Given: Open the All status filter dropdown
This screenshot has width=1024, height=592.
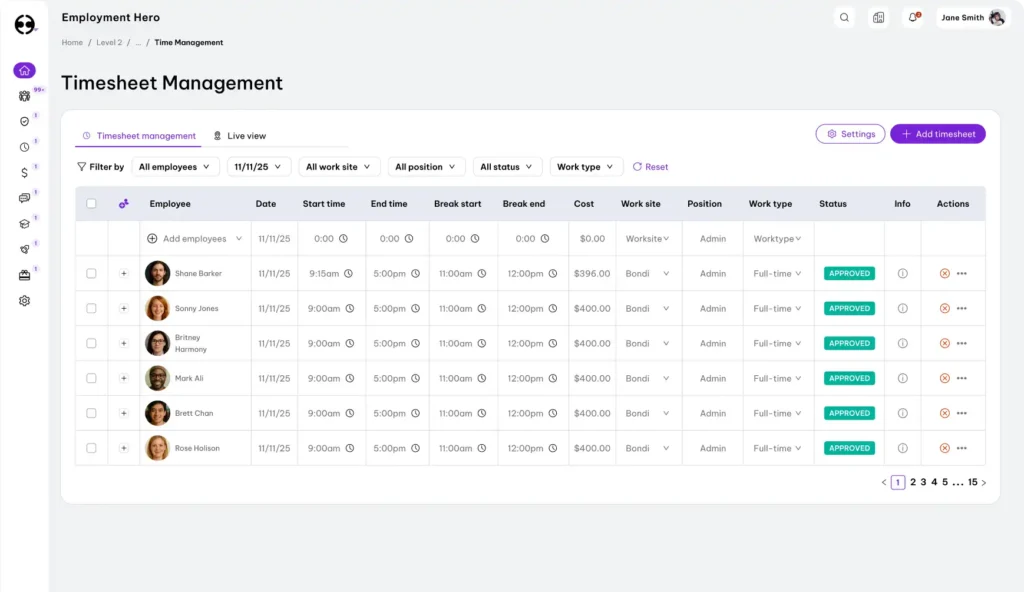Looking at the screenshot, I should (506, 166).
